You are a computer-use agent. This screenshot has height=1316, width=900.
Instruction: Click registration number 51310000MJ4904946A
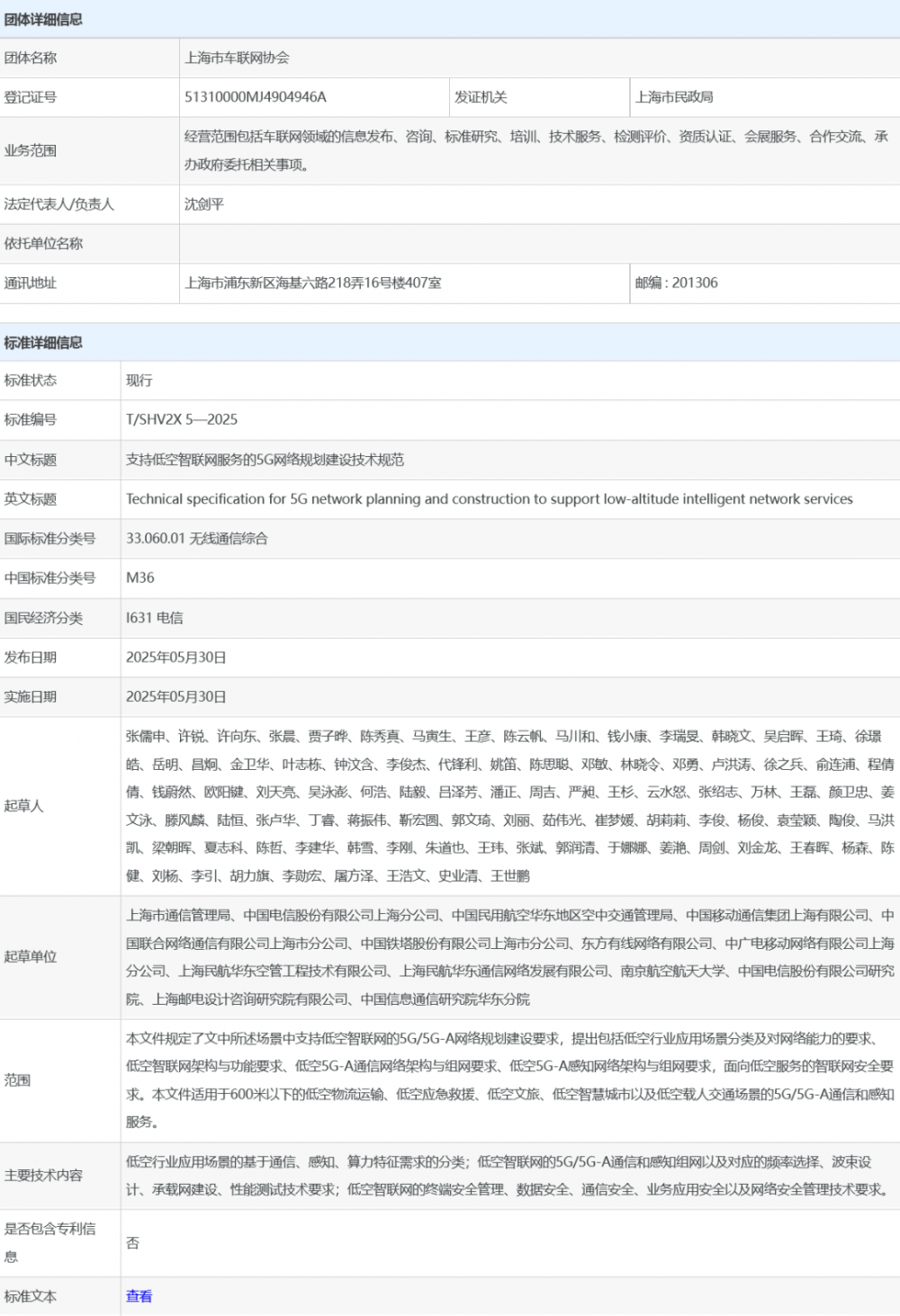tap(256, 97)
